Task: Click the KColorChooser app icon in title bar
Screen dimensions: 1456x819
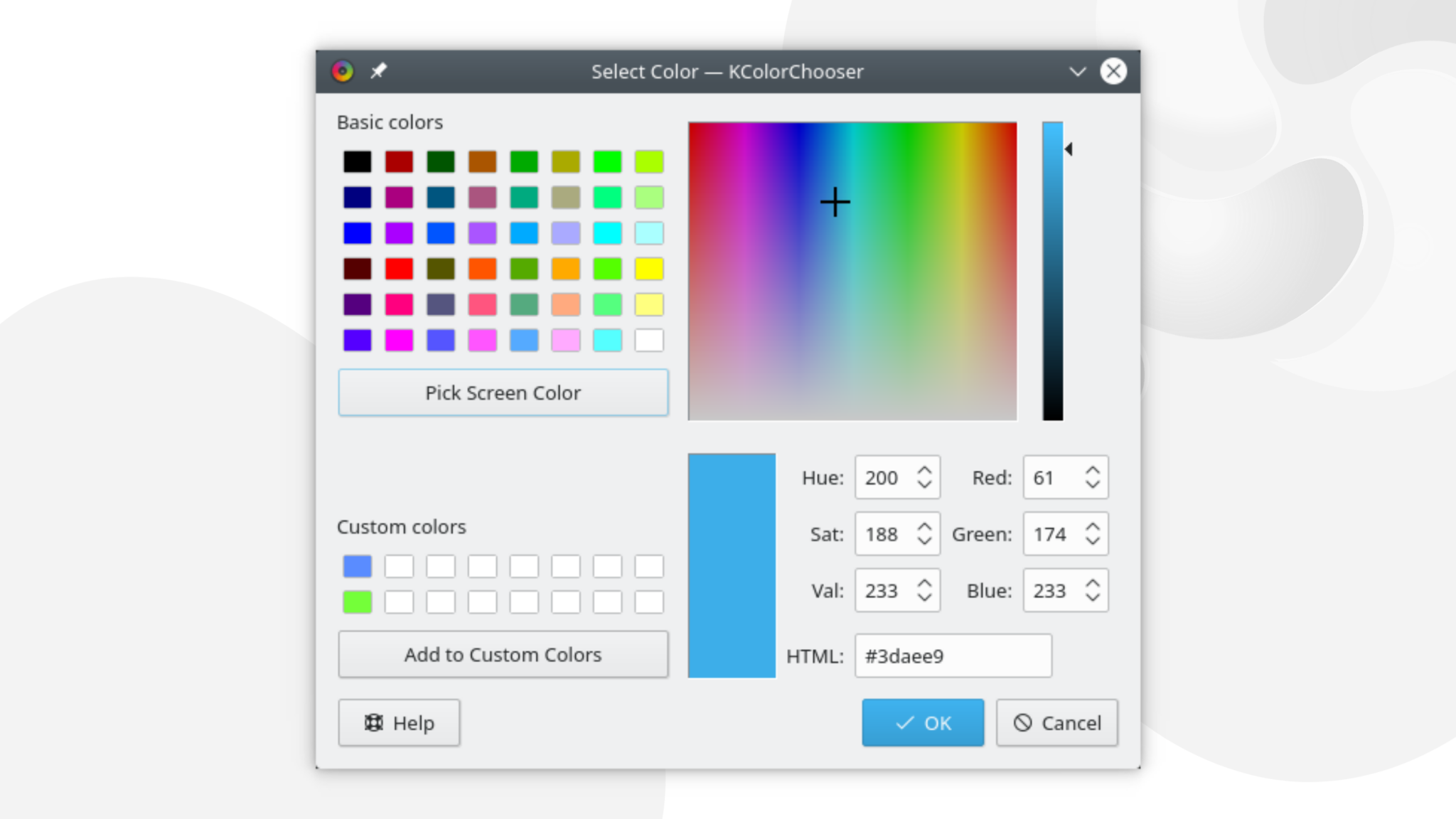Action: [343, 71]
